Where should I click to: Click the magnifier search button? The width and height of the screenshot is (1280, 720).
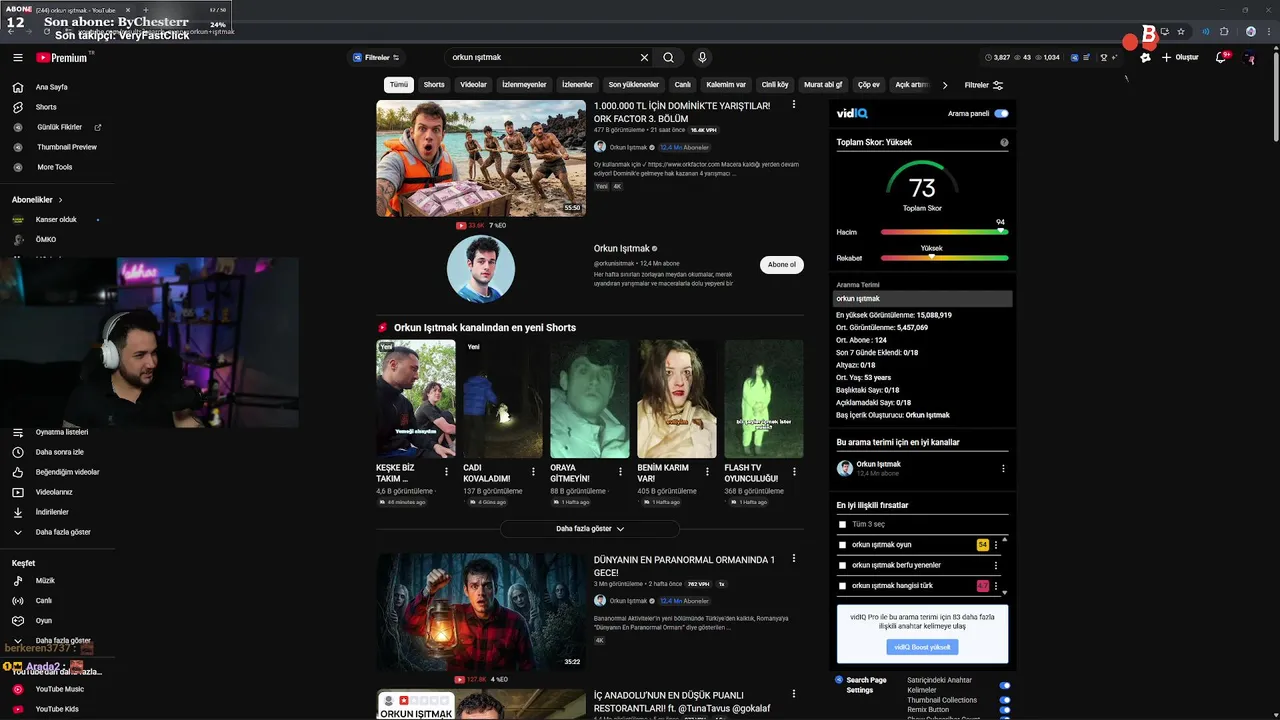click(669, 58)
